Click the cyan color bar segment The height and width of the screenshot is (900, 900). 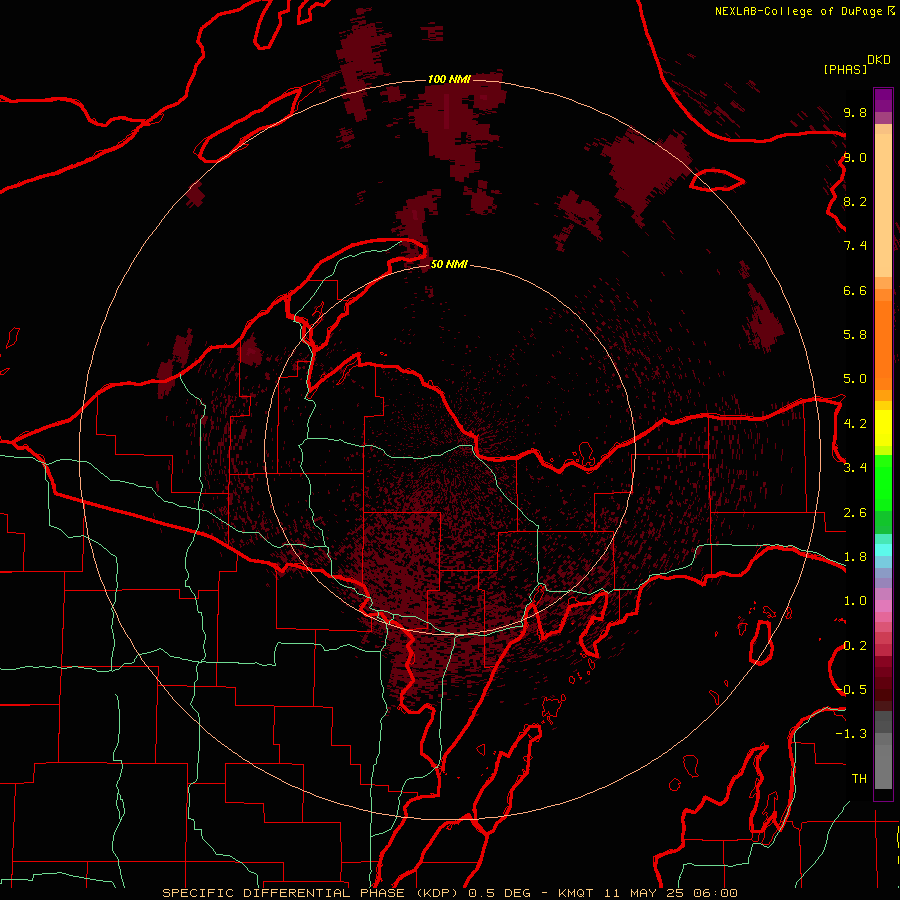(883, 550)
